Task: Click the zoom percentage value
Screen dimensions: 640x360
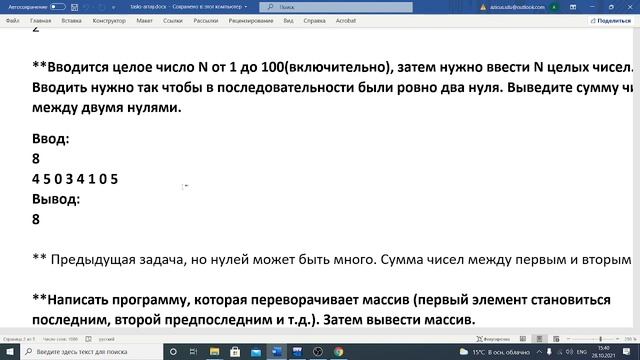Action: (630, 339)
